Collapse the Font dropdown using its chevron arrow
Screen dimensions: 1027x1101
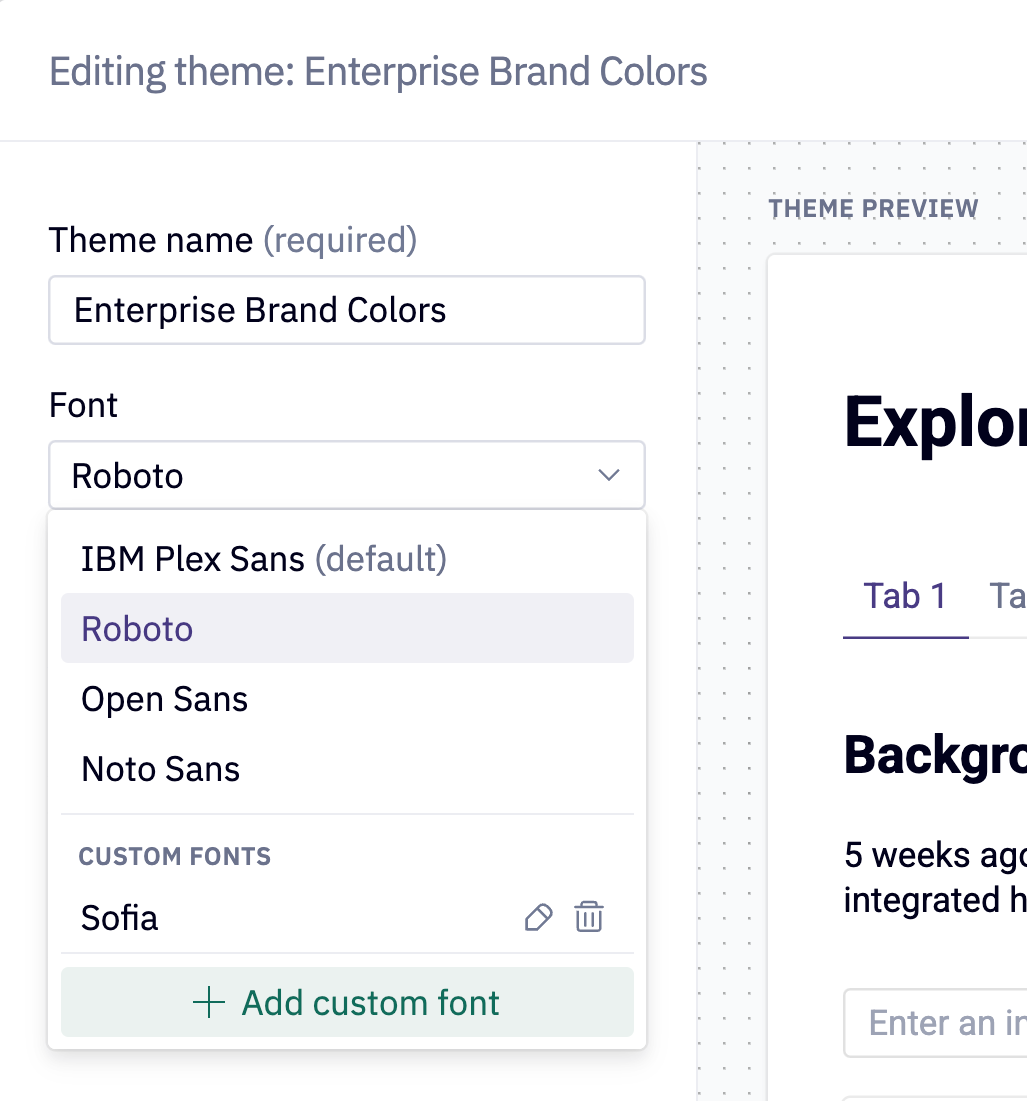tap(608, 475)
